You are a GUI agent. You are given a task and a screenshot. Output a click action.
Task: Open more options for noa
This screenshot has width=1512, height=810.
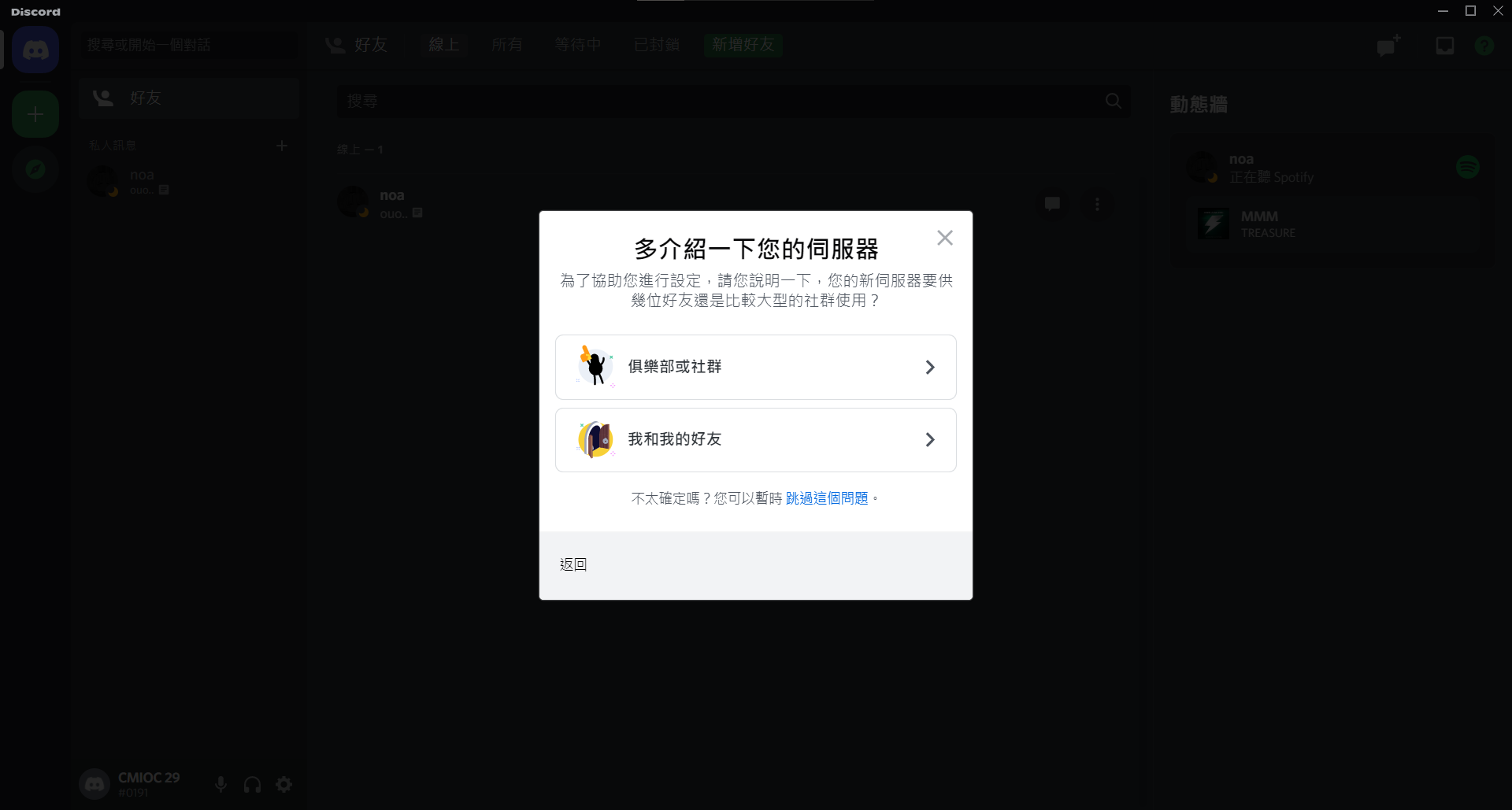click(1097, 204)
